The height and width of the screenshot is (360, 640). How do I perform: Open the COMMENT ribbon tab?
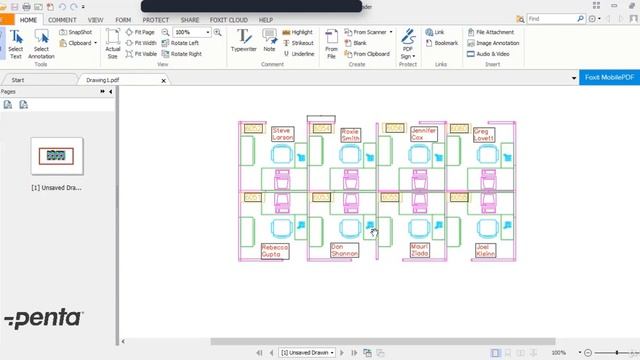62,20
